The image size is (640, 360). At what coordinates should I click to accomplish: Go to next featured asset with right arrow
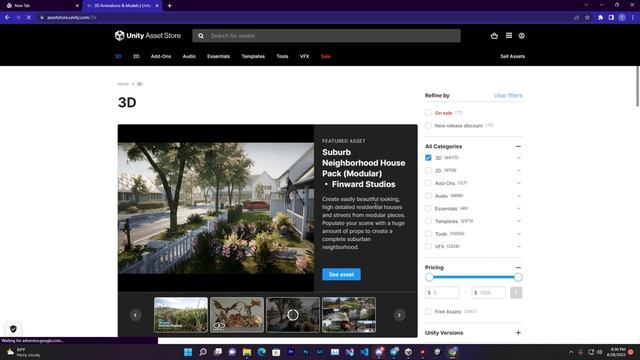pos(399,315)
